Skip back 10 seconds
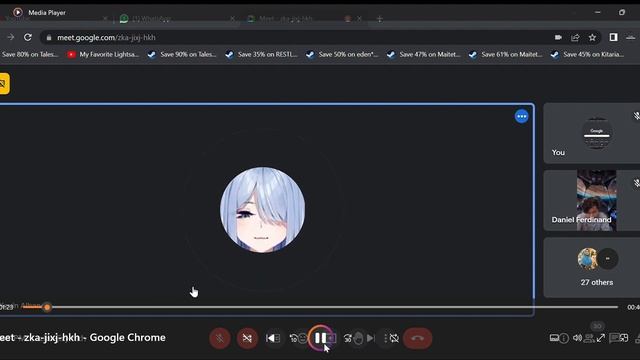This screenshot has width=640, height=360. coord(293,338)
